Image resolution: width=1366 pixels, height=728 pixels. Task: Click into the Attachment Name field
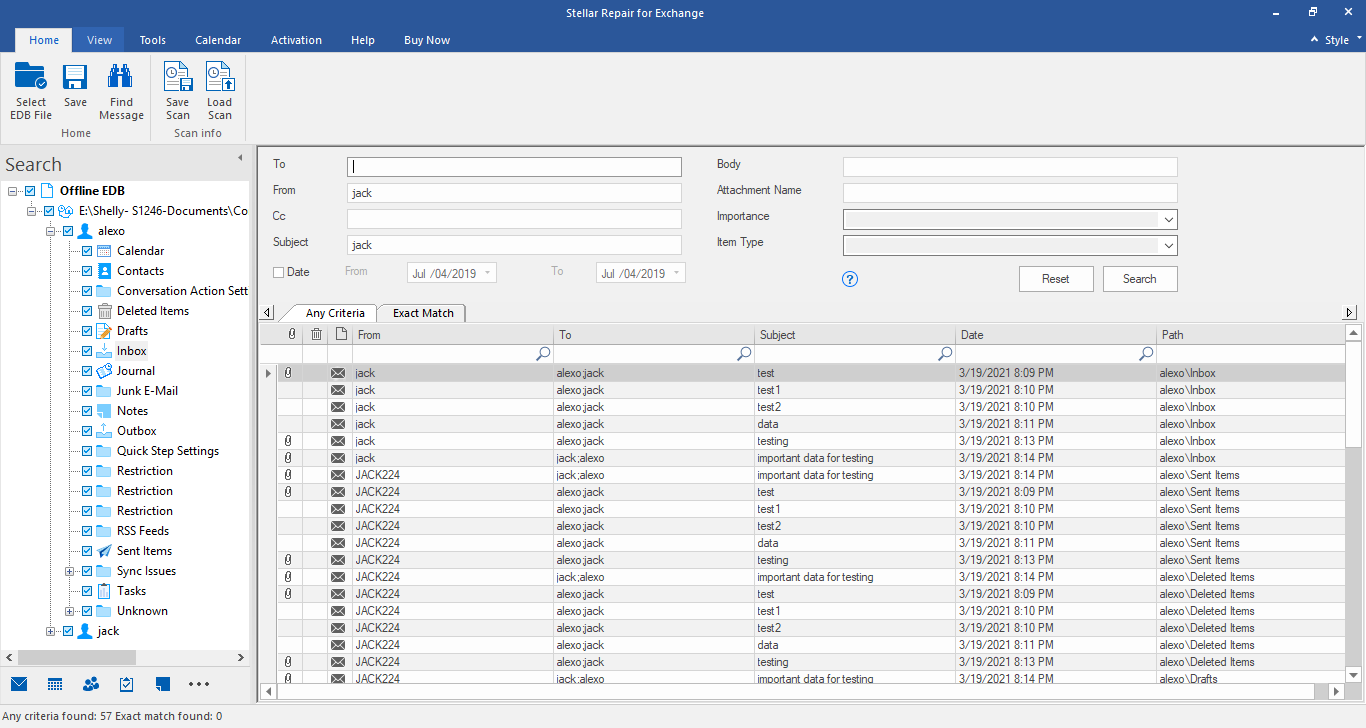coord(1010,193)
